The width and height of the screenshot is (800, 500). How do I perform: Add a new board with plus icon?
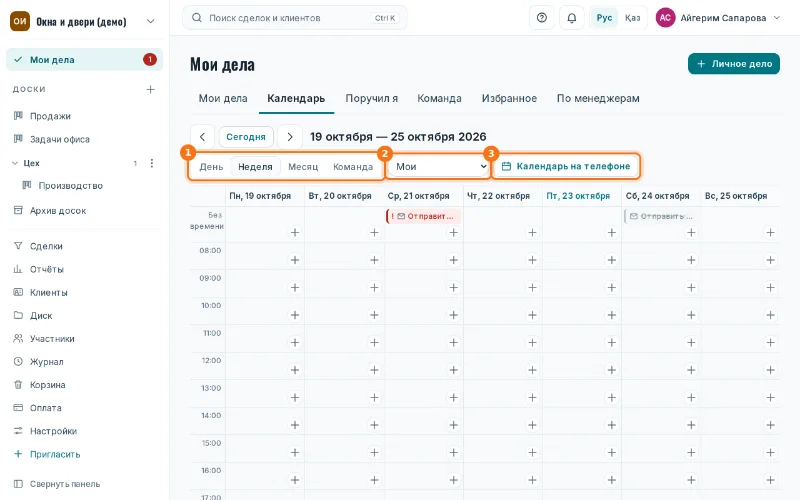[151, 89]
